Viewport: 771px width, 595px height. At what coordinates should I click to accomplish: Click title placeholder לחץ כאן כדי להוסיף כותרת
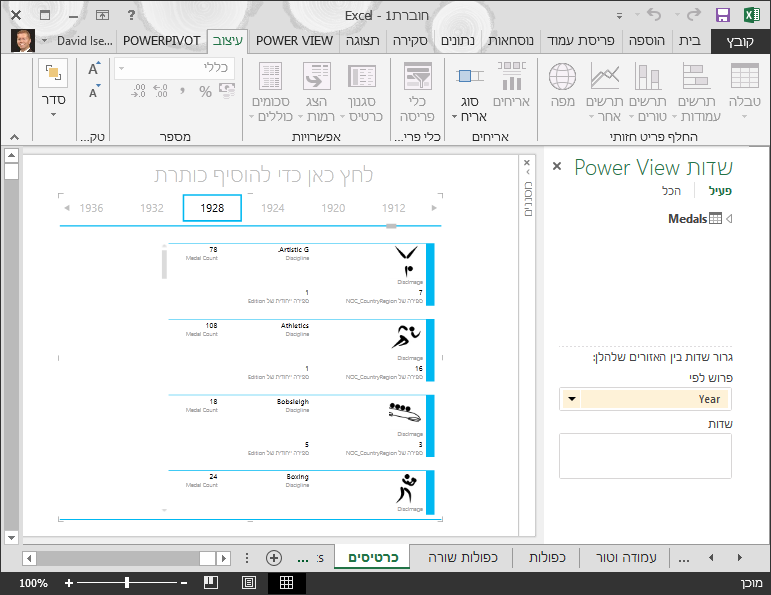[x=264, y=175]
